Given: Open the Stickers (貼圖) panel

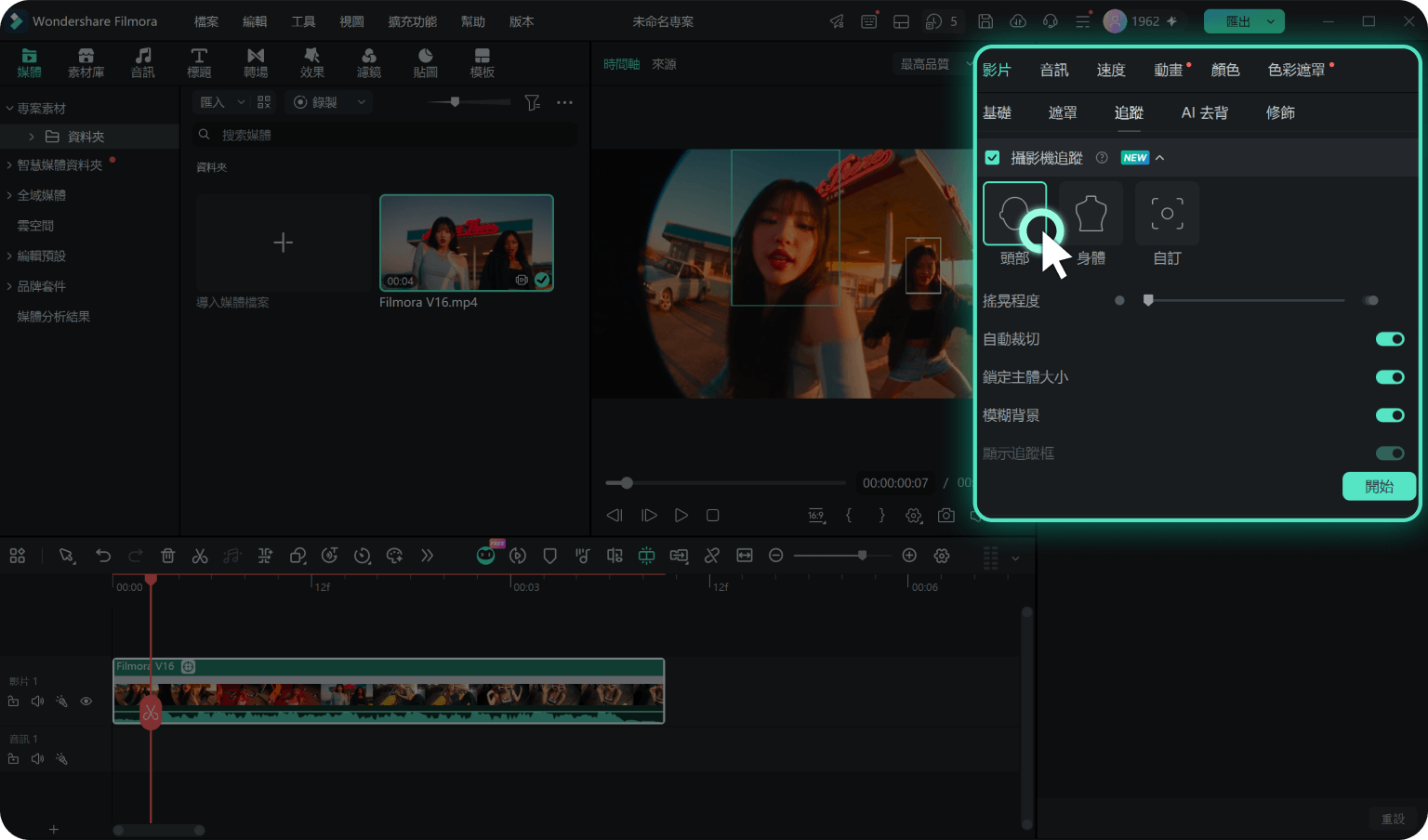Looking at the screenshot, I should pyautogui.click(x=425, y=63).
